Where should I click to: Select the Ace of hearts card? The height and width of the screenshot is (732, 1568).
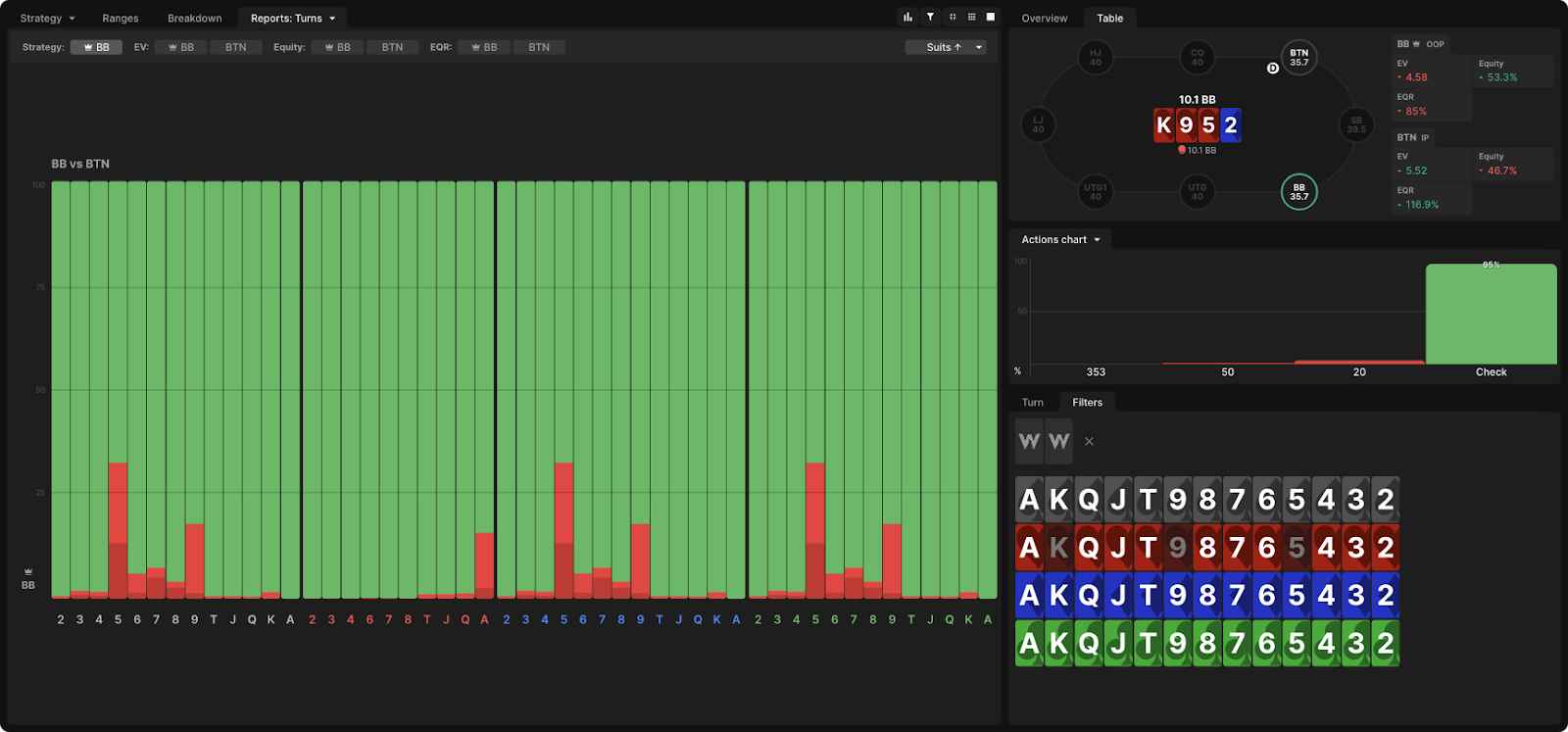click(x=1029, y=548)
